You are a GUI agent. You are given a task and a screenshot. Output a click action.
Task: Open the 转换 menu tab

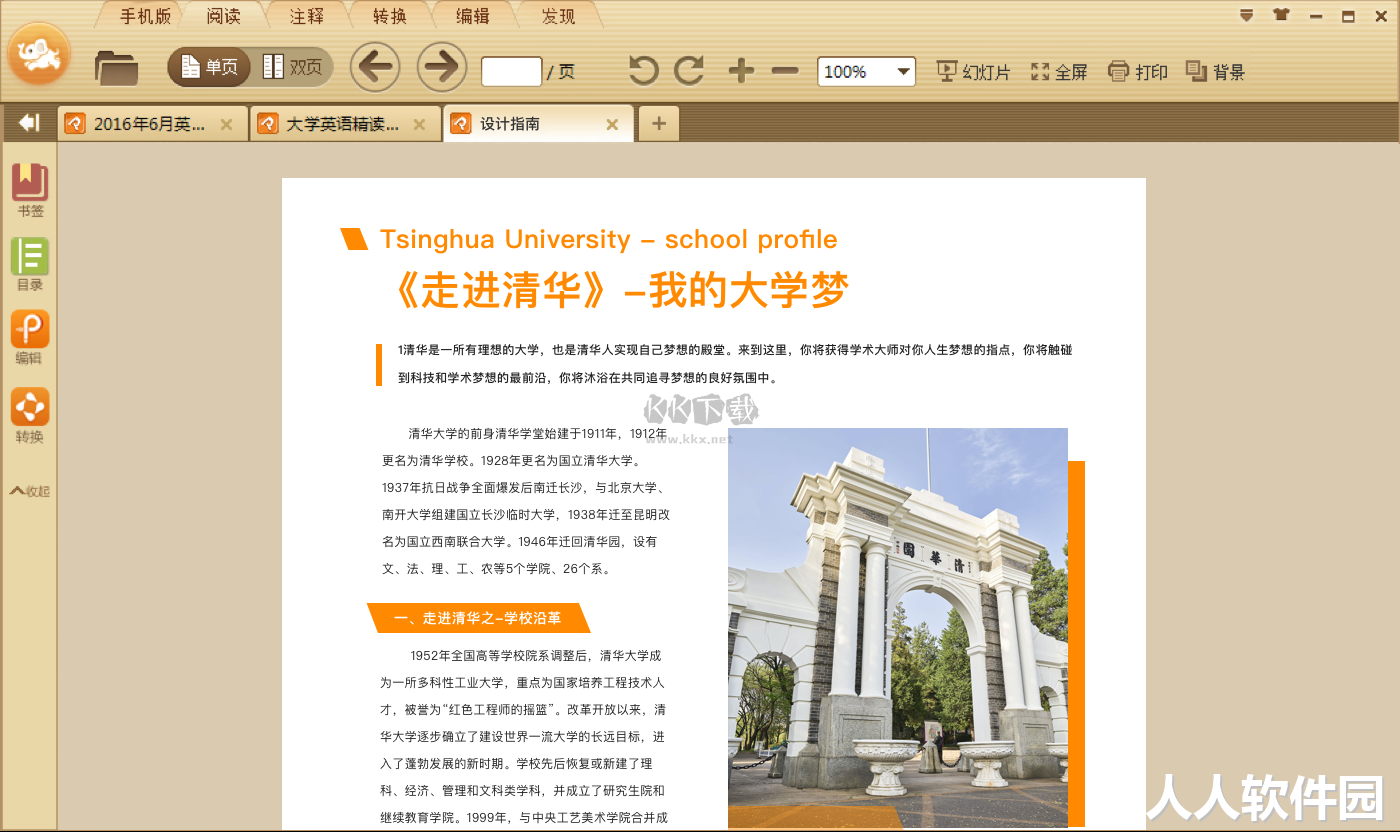point(390,16)
